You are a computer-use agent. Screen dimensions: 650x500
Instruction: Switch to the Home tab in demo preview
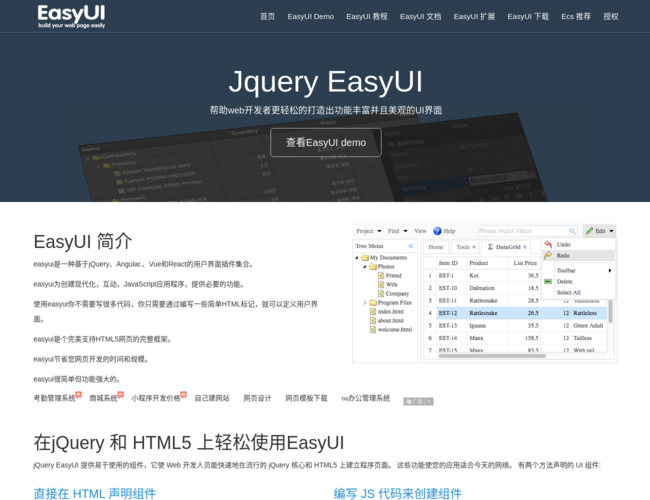pos(436,247)
